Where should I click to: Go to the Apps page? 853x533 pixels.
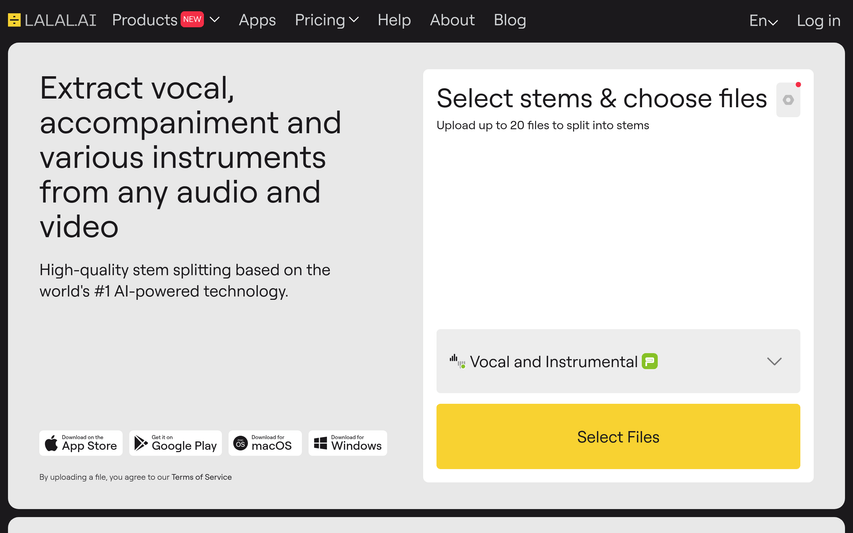click(257, 20)
